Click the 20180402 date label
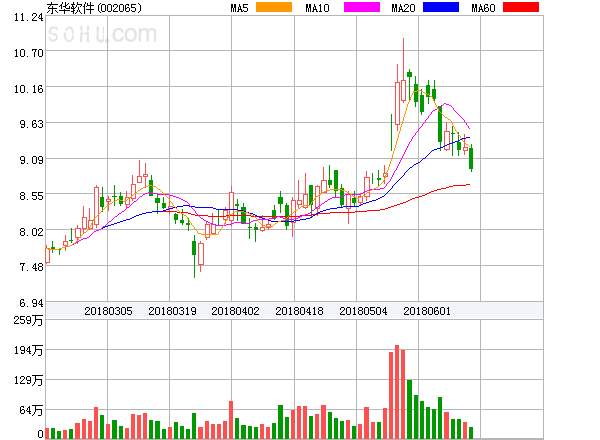 [x=235, y=311]
